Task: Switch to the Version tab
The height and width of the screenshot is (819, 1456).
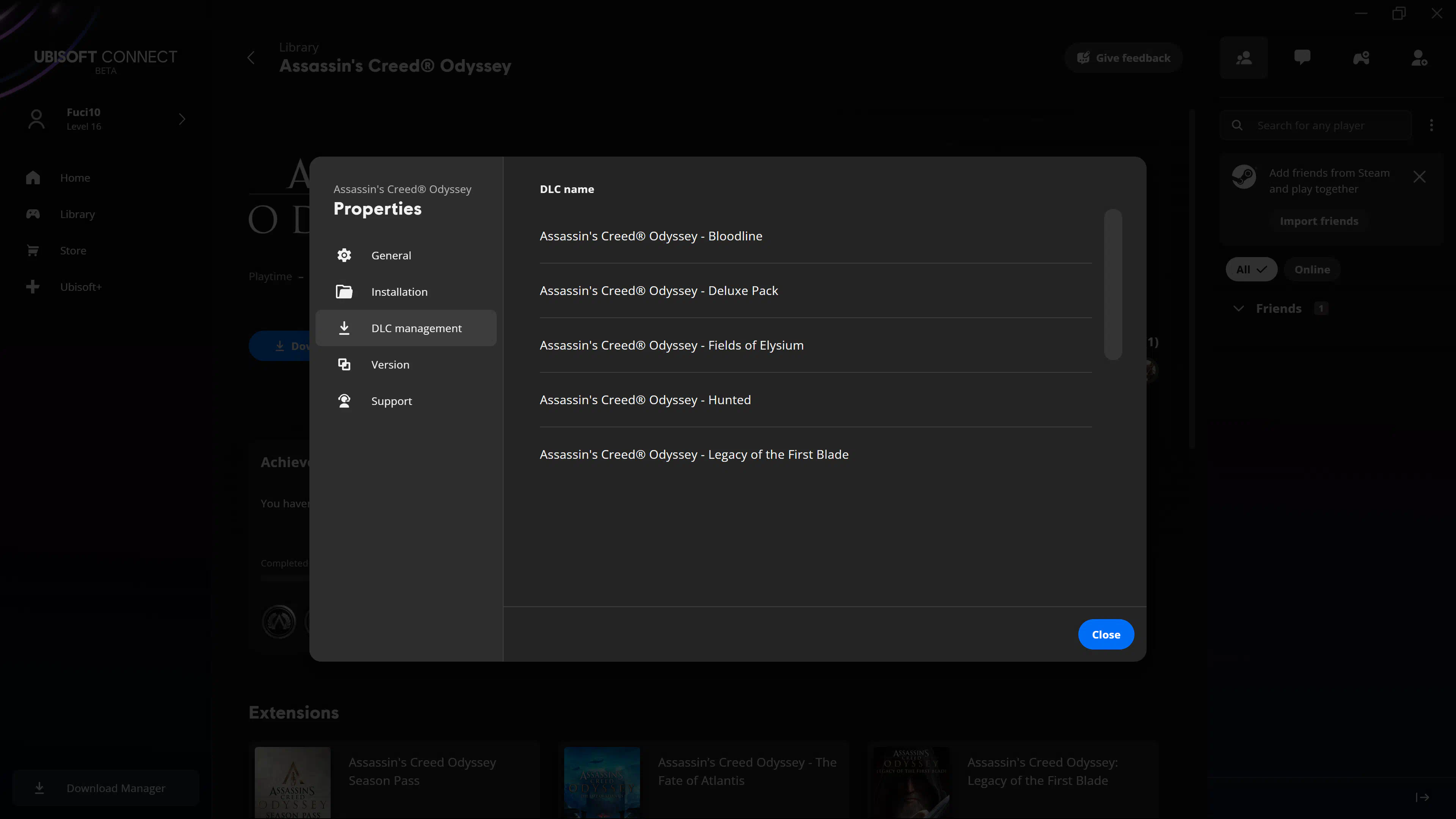Action: 390,364
